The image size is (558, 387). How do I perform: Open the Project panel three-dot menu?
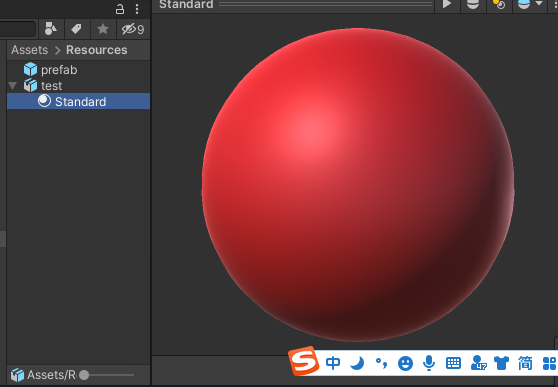[x=137, y=9]
